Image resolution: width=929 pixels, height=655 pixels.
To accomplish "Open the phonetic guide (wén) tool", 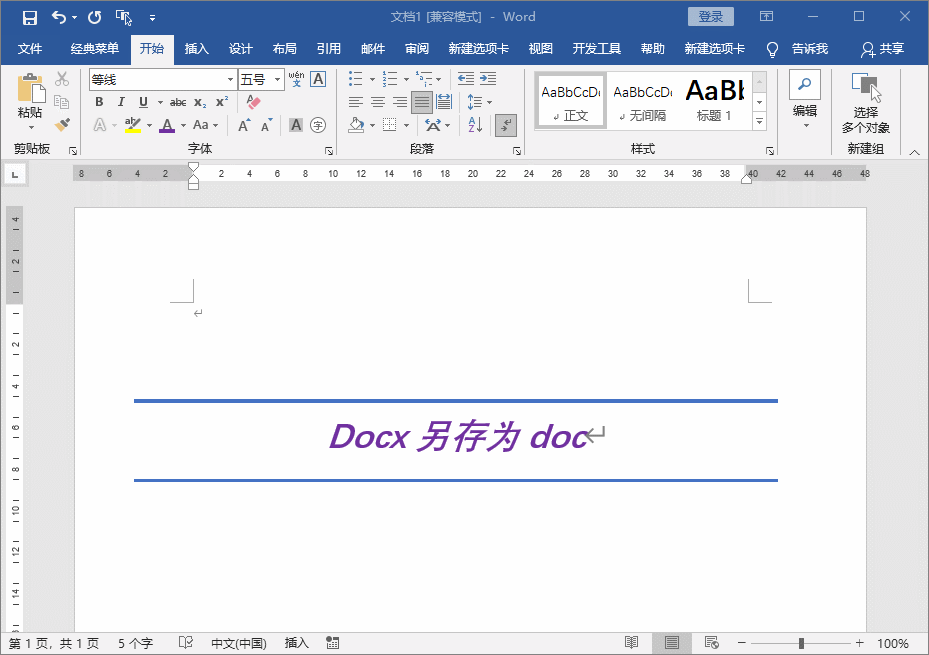I will (296, 79).
